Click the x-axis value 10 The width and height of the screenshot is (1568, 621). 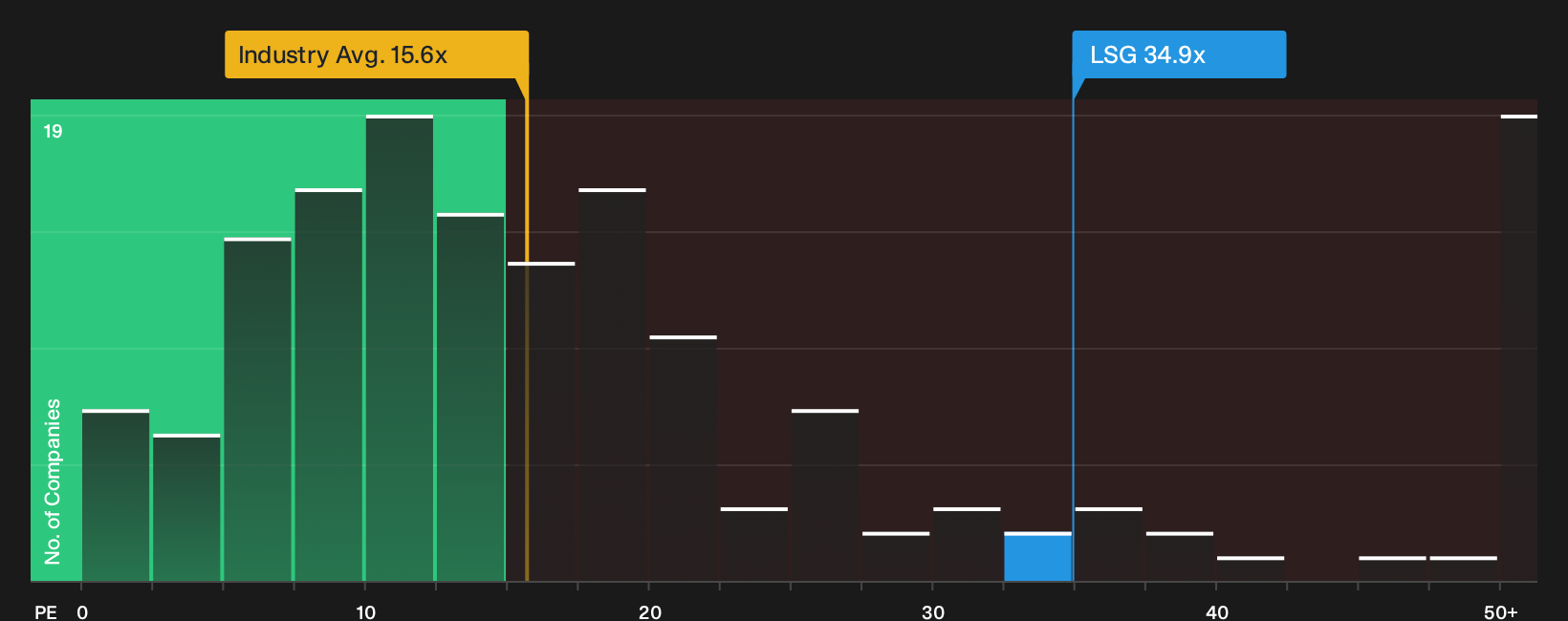coord(365,612)
